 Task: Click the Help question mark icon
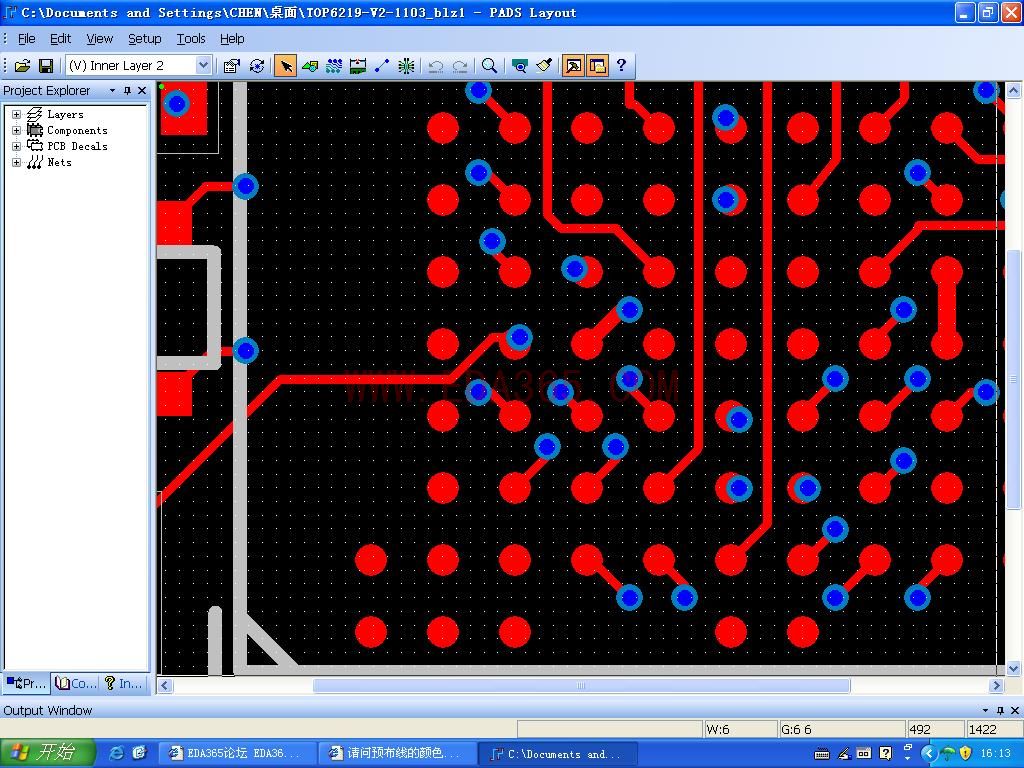tap(622, 65)
